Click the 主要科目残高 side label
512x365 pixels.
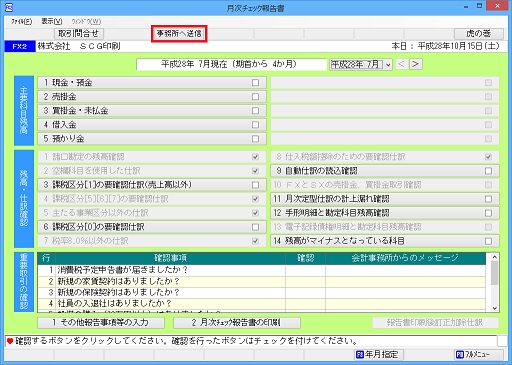click(24, 111)
